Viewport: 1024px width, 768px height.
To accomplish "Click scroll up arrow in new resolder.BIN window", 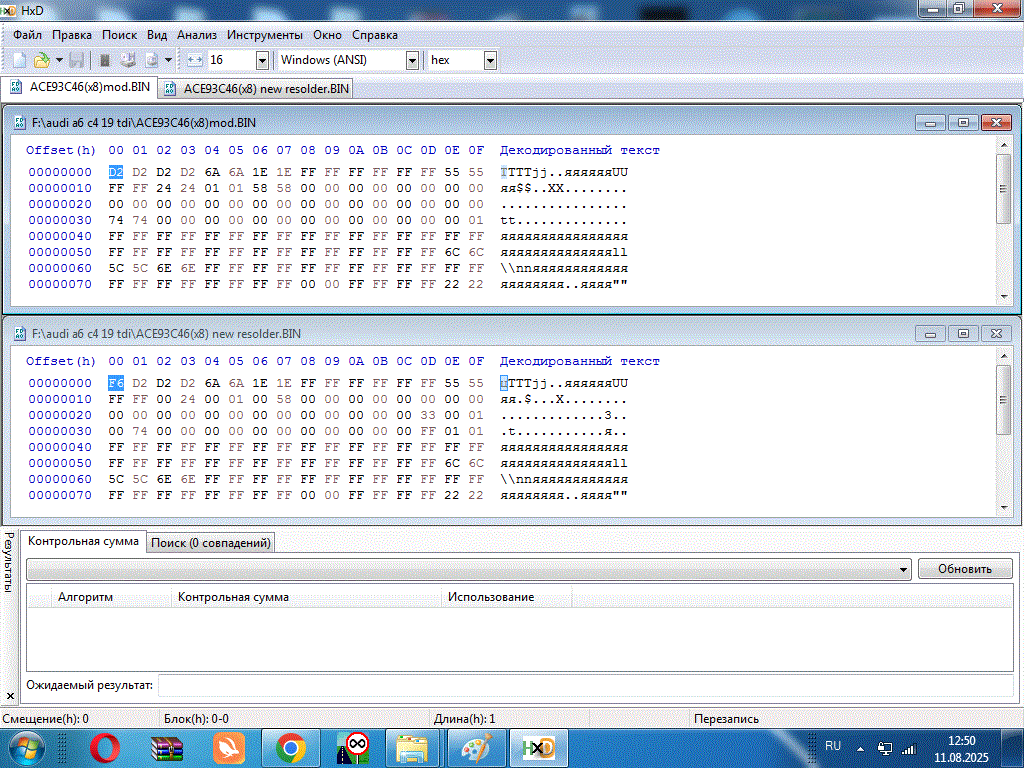I will [x=1004, y=355].
